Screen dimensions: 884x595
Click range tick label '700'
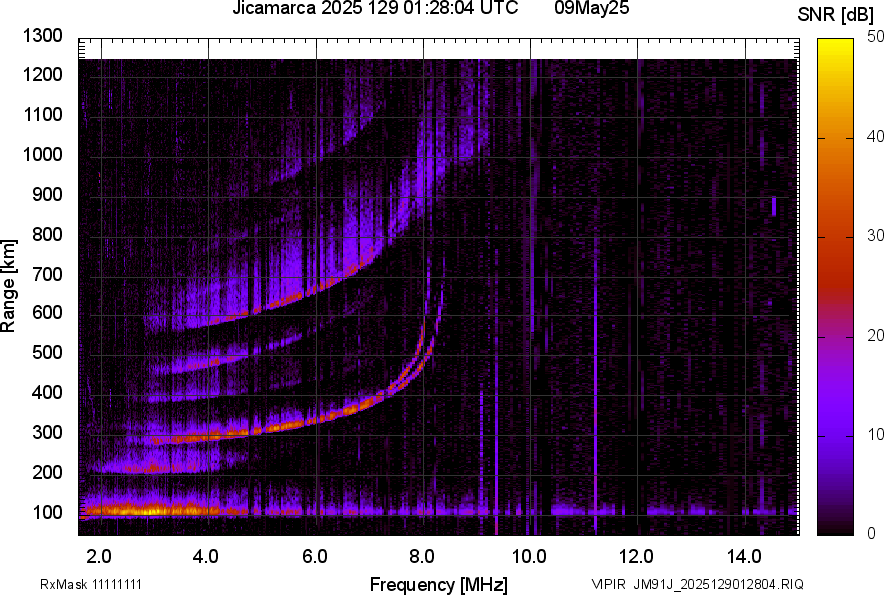47,274
